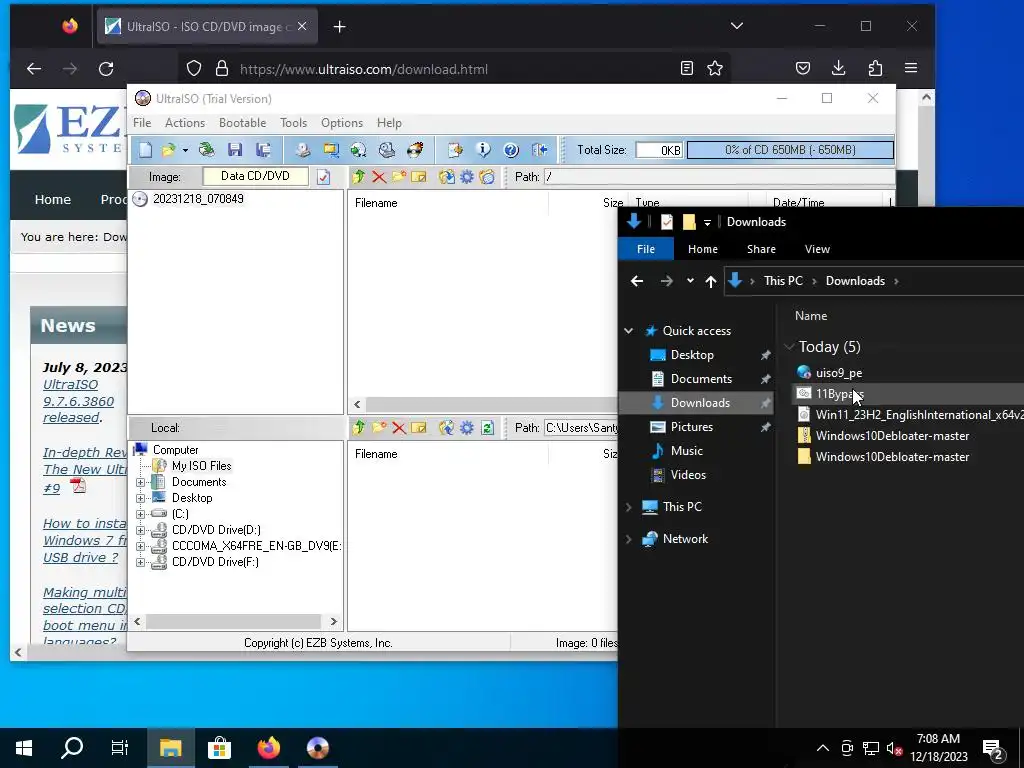1024x768 pixels.
Task: Collapse the Today (5) group in Explorer
Action: point(789,347)
